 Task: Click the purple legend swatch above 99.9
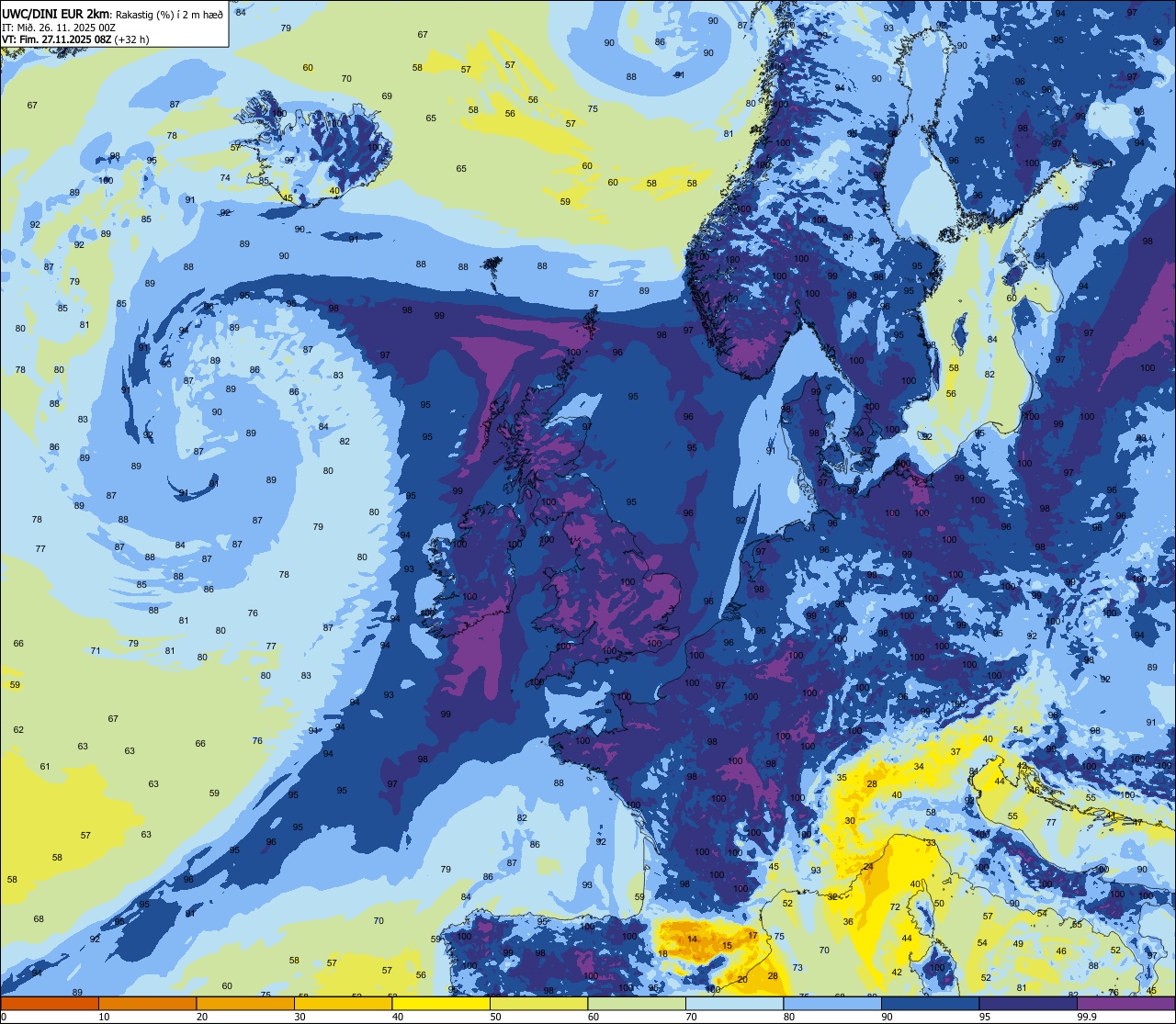click(x=1126, y=1003)
